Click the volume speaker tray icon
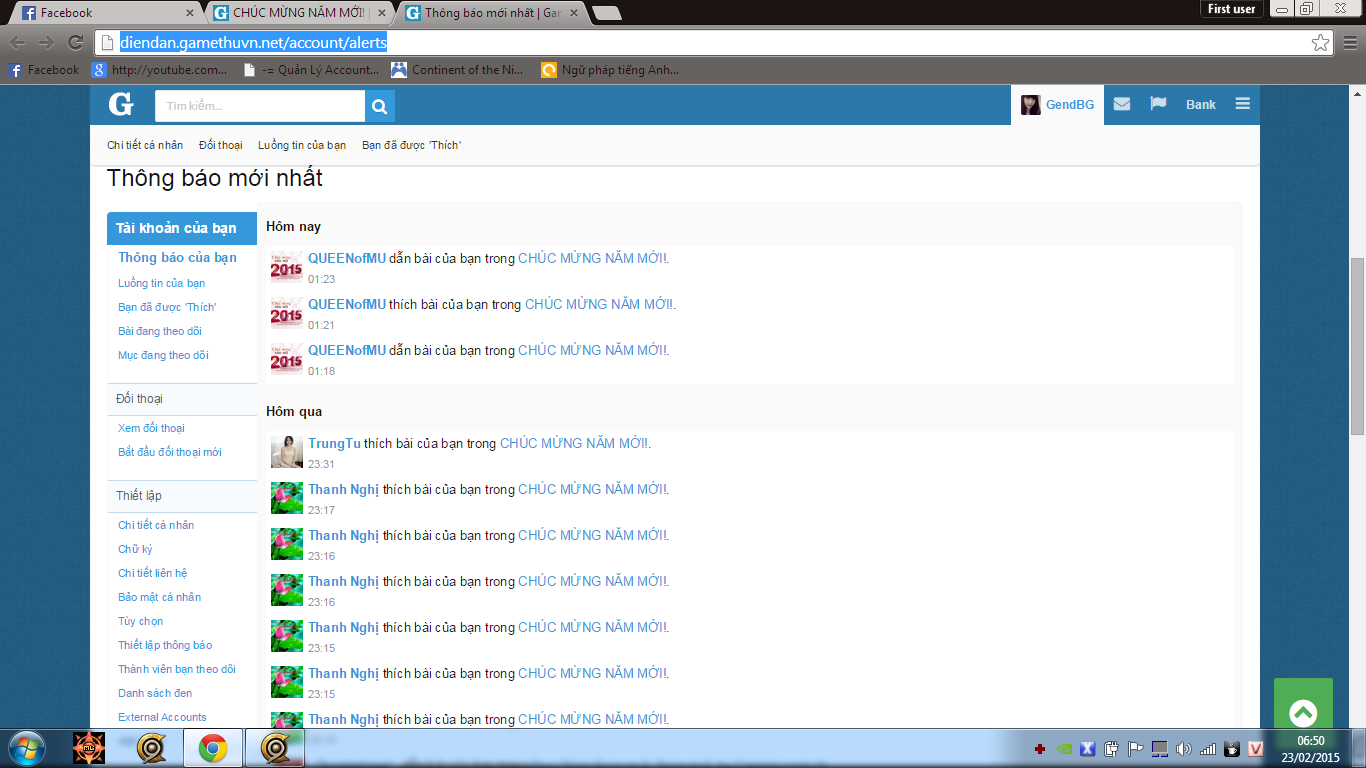1366x768 pixels. click(1184, 748)
